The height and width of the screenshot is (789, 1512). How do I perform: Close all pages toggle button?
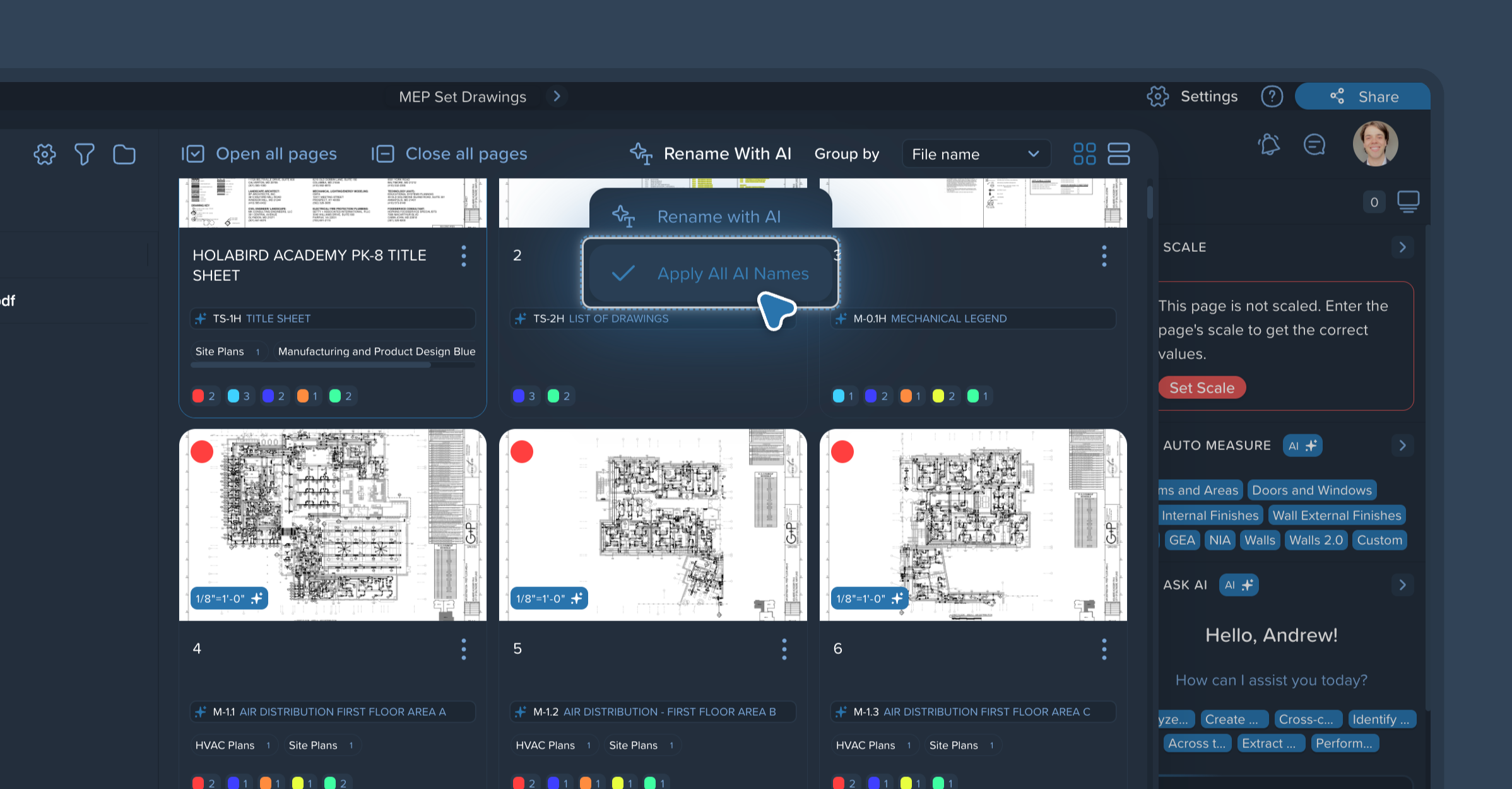[x=449, y=154]
